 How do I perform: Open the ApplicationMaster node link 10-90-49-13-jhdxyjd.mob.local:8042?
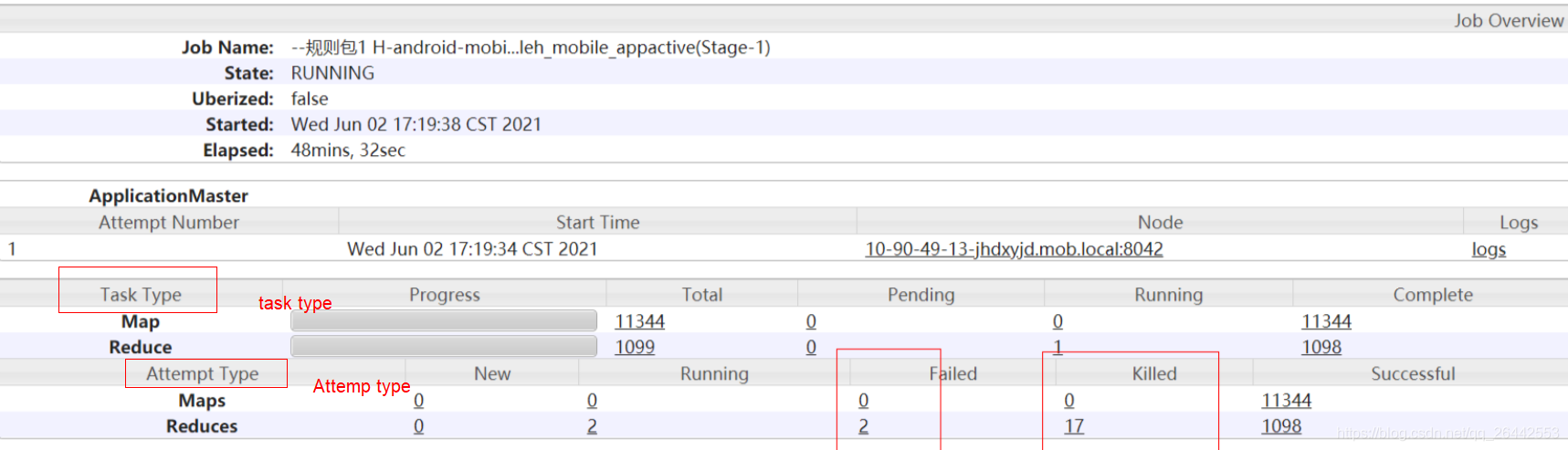click(1014, 249)
